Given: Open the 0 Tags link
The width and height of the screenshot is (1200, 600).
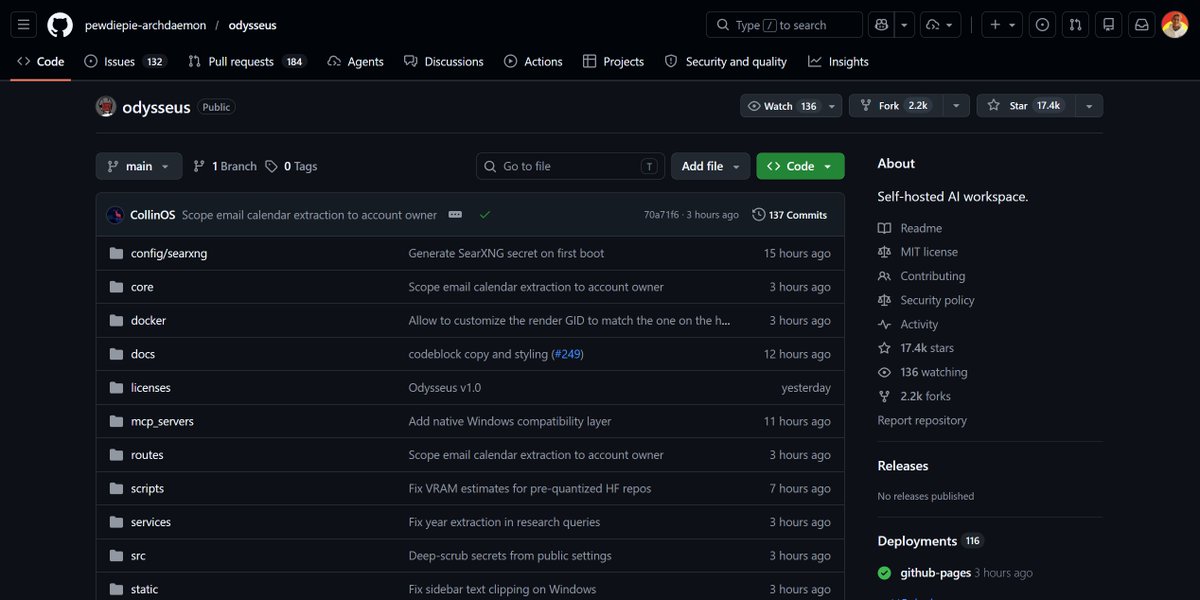Looking at the screenshot, I should tap(291, 166).
